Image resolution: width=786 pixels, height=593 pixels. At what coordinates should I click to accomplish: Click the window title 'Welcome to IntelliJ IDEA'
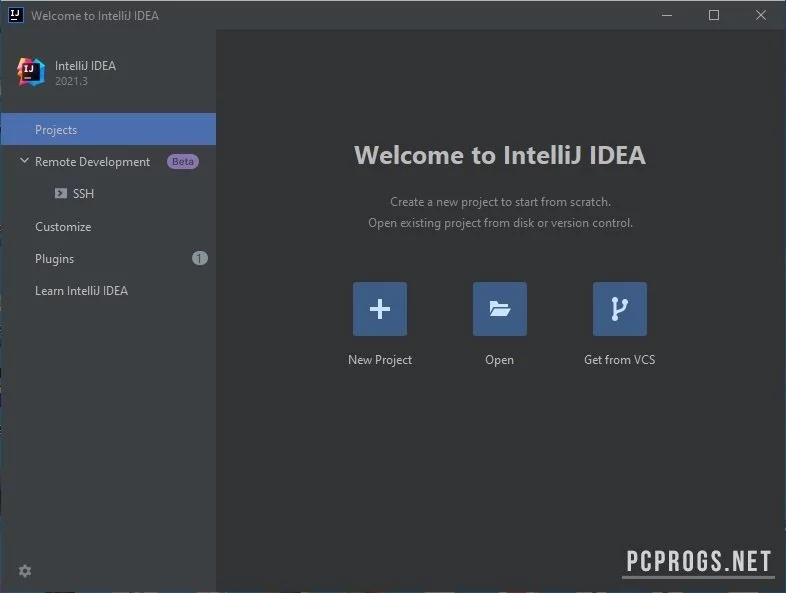95,16
